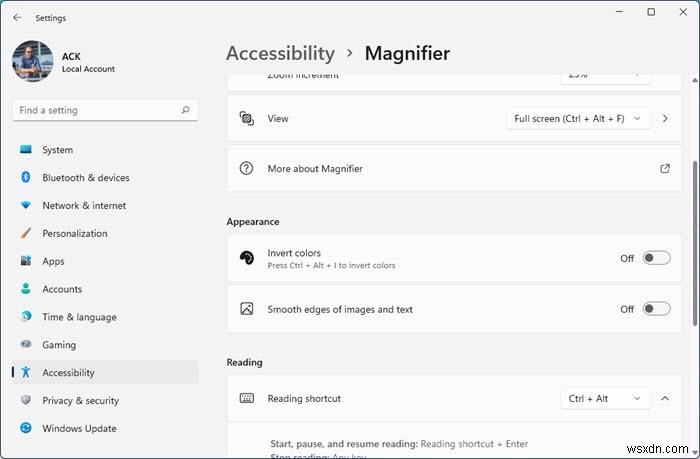Click the scrollbar up arrow
The height and width of the screenshot is (459, 700).
[695, 80]
